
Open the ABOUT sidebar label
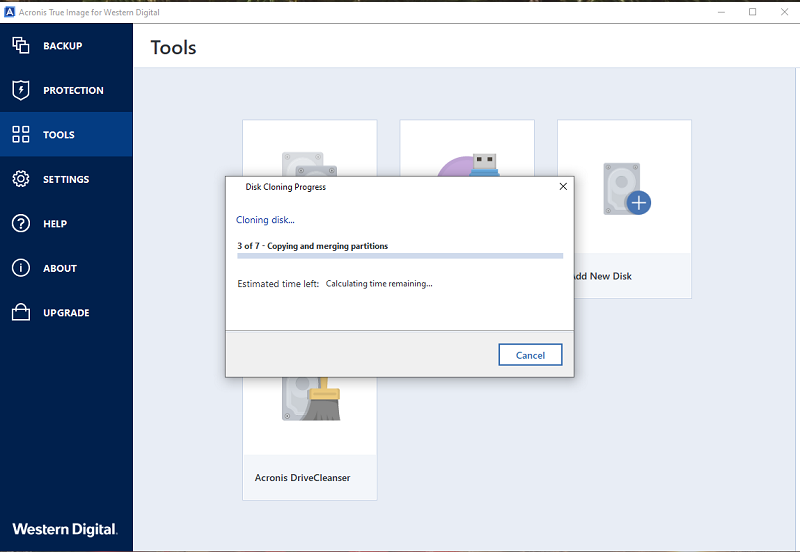(60, 268)
